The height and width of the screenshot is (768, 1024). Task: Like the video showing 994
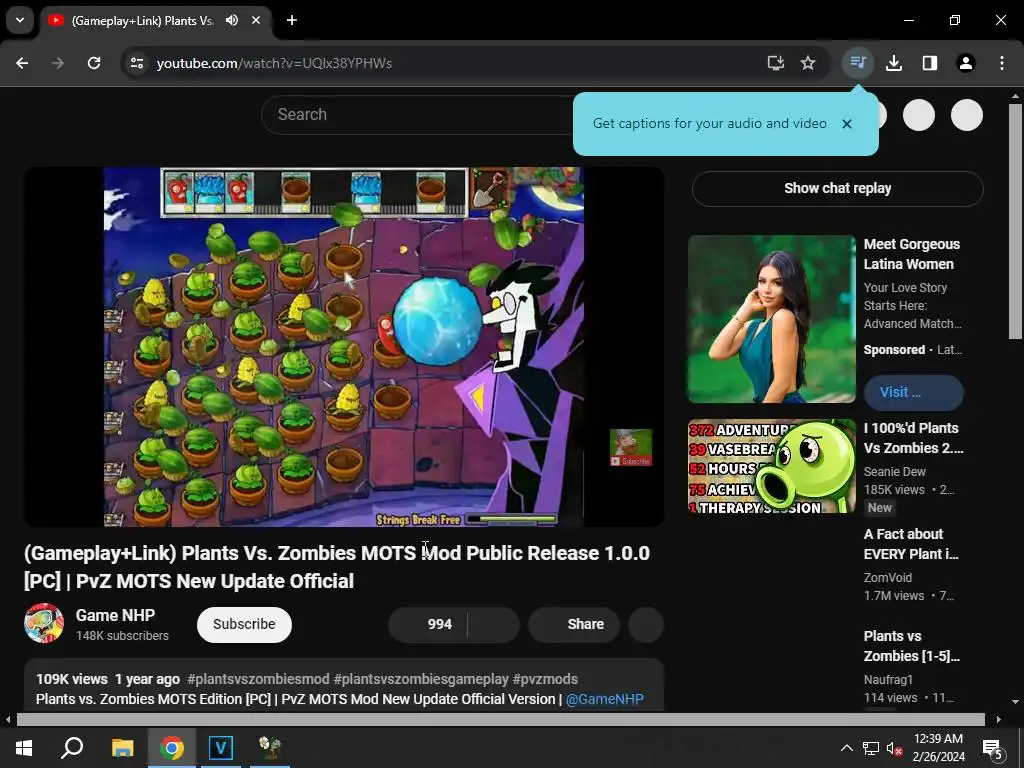428,624
